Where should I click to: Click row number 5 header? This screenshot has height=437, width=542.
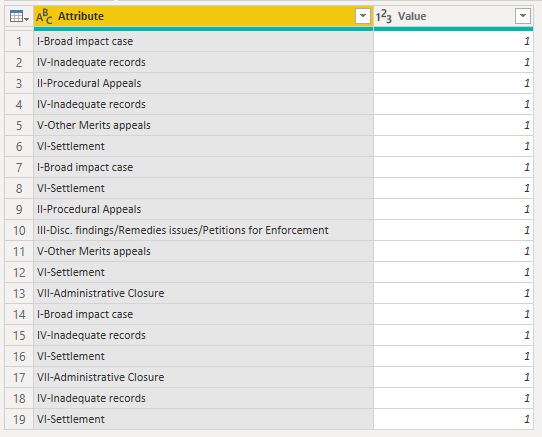click(x=19, y=125)
